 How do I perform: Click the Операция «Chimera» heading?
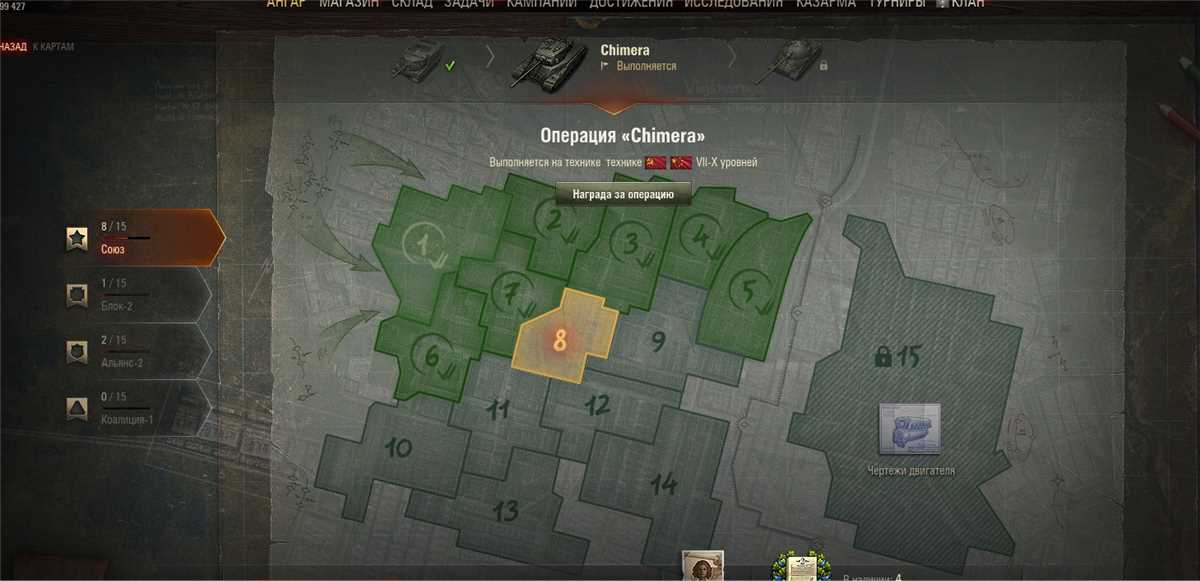click(x=624, y=135)
